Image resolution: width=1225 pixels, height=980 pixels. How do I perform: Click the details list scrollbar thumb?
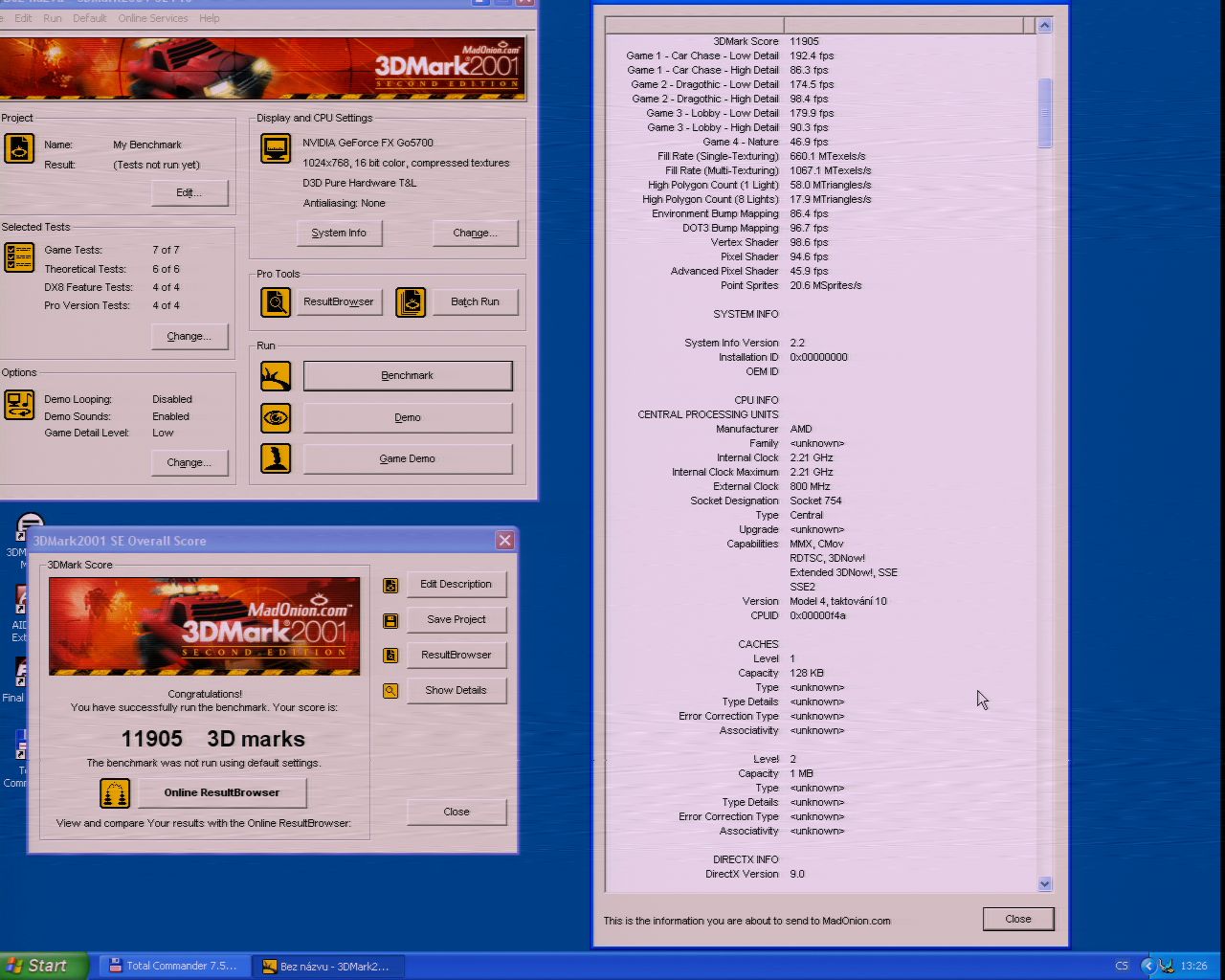(1044, 113)
